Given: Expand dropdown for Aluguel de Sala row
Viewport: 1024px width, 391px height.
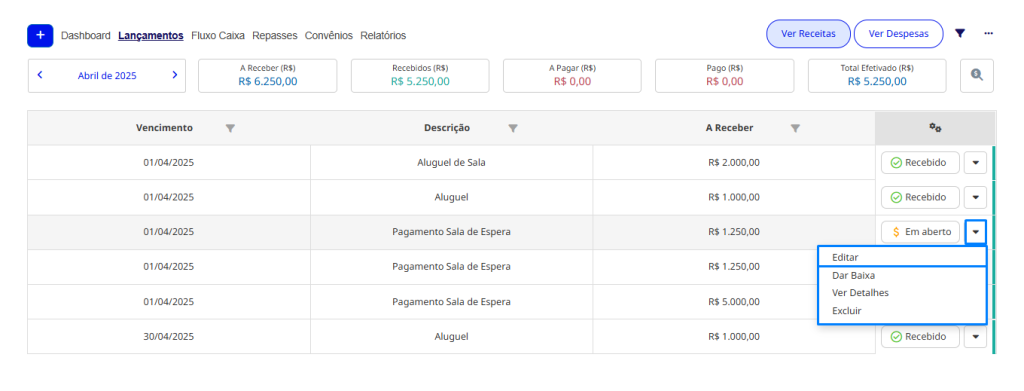Looking at the screenshot, I should [976, 163].
